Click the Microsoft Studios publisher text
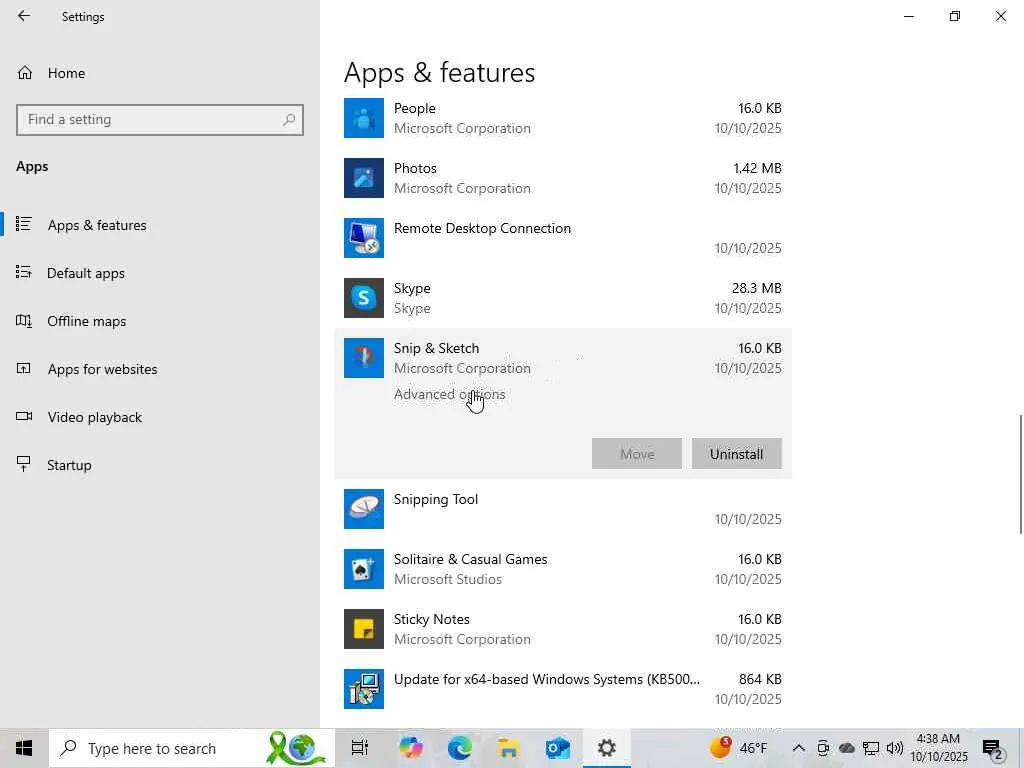This screenshot has width=1024, height=768. (447, 580)
